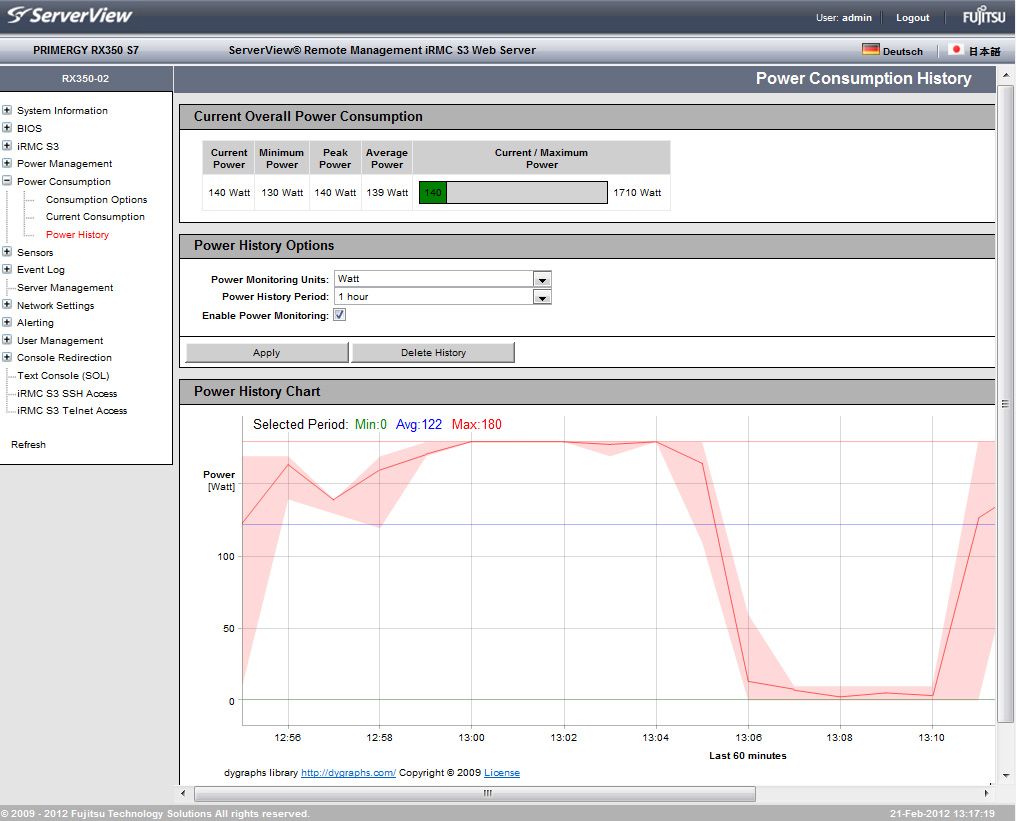Image resolution: width=1017 pixels, height=821 pixels.
Task: Click the Event Log tree label
Action: tap(41, 270)
